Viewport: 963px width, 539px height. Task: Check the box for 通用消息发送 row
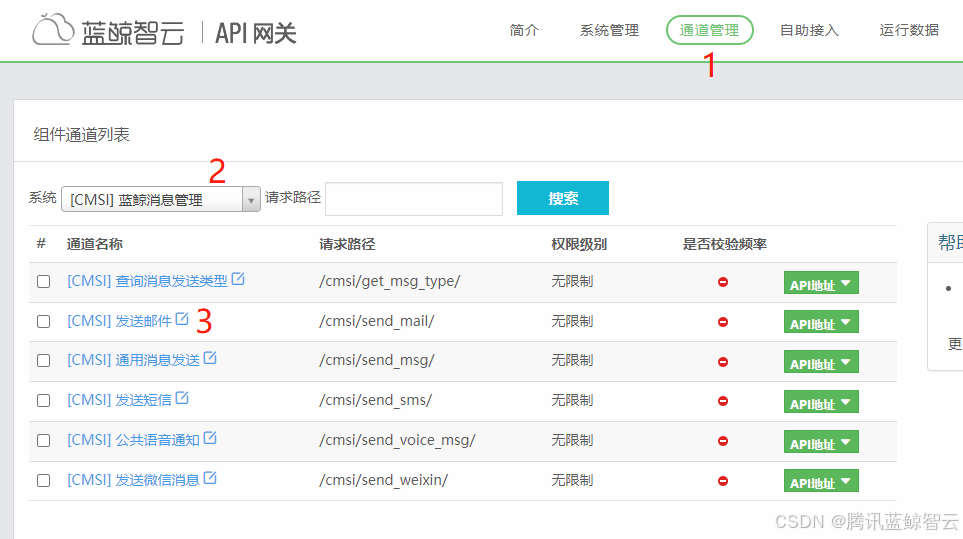pos(44,360)
